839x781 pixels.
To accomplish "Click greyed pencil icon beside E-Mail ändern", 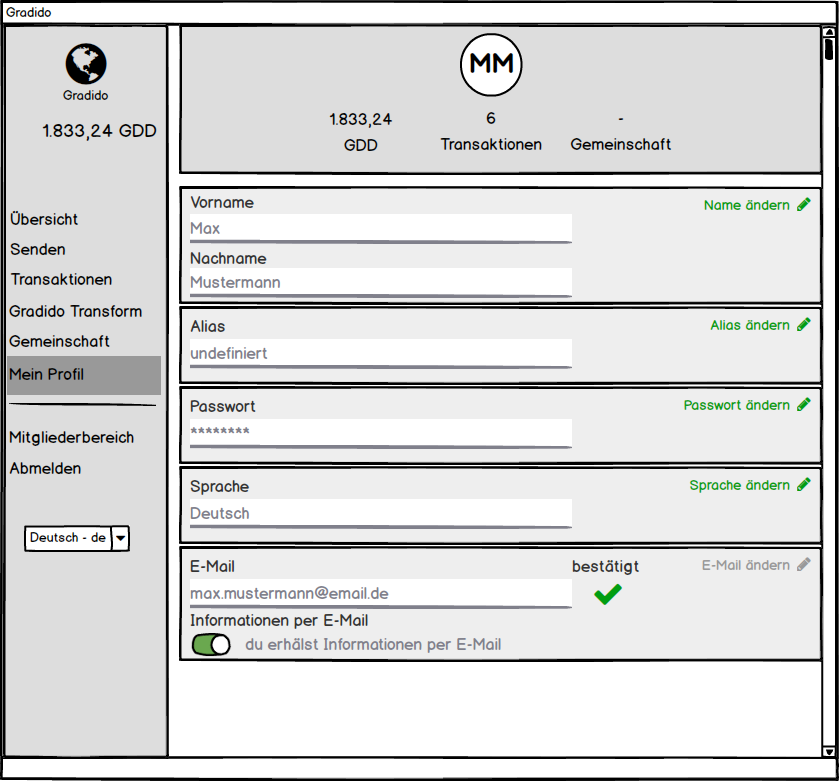I will click(804, 565).
